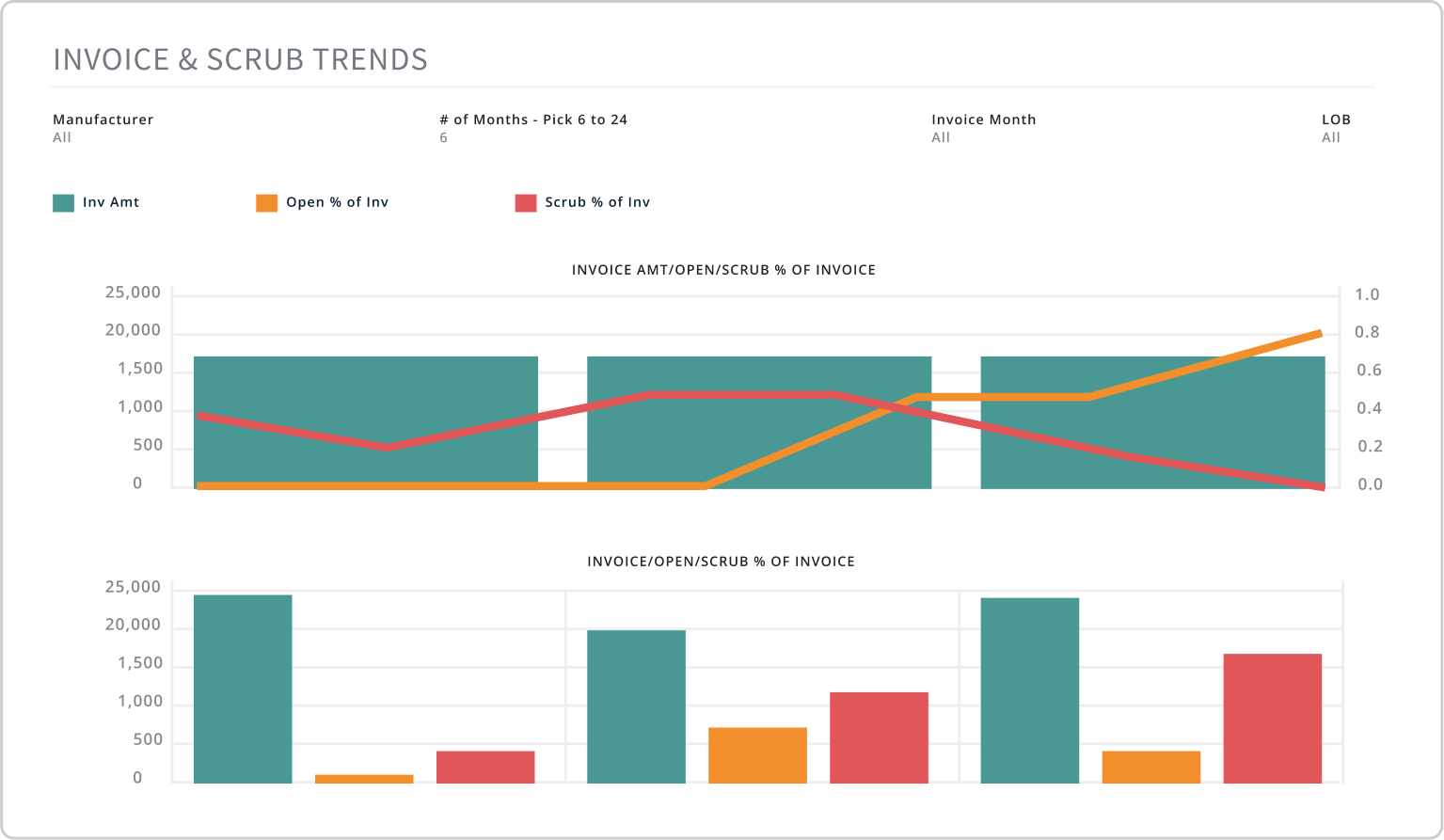Screen dimensions: 1444x840
Task: Click the Invoice Amt/Open/Scrub chart title
Action: pyautogui.click(x=723, y=270)
